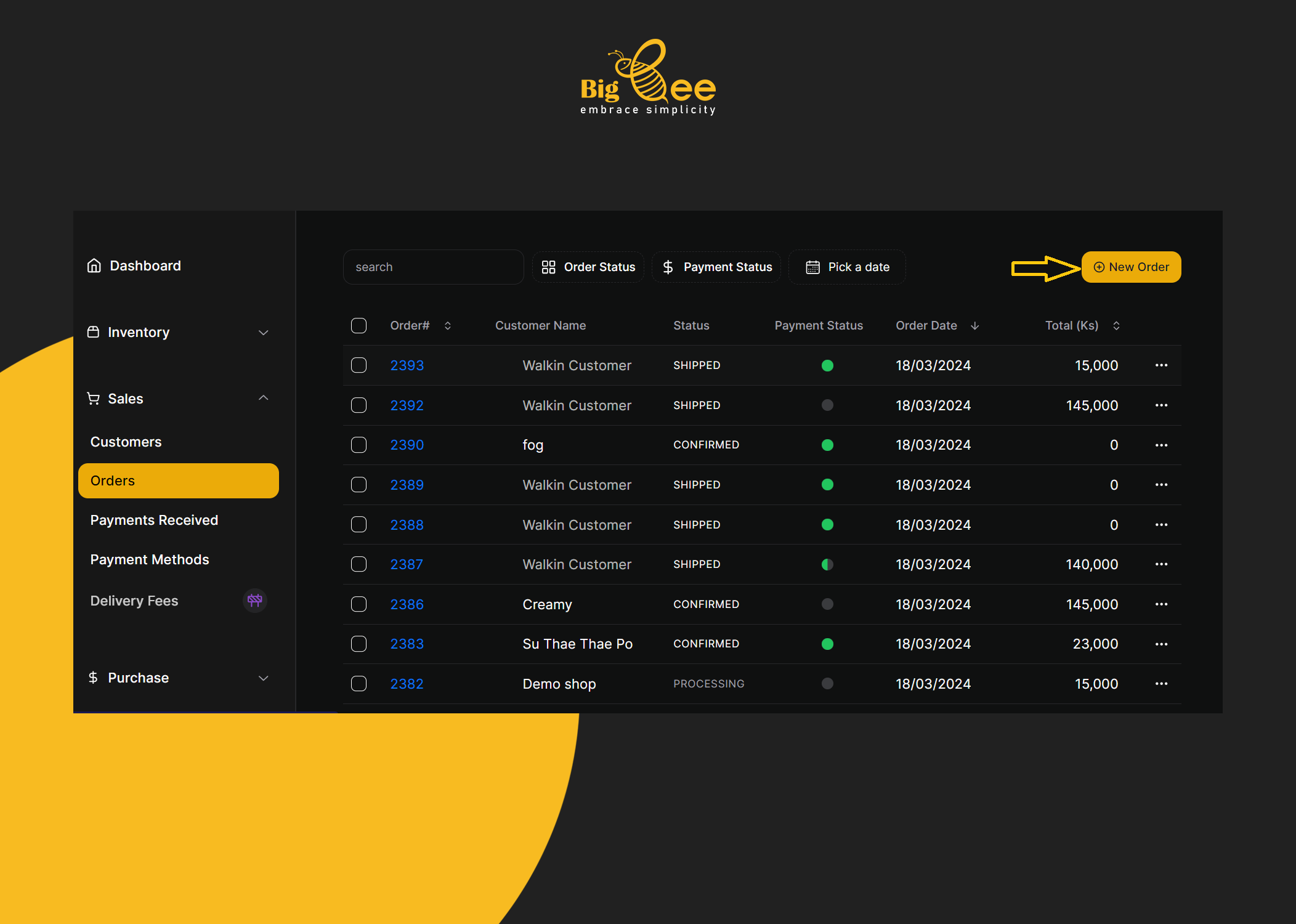
Task: Open order number 2387 link
Action: pyautogui.click(x=407, y=564)
